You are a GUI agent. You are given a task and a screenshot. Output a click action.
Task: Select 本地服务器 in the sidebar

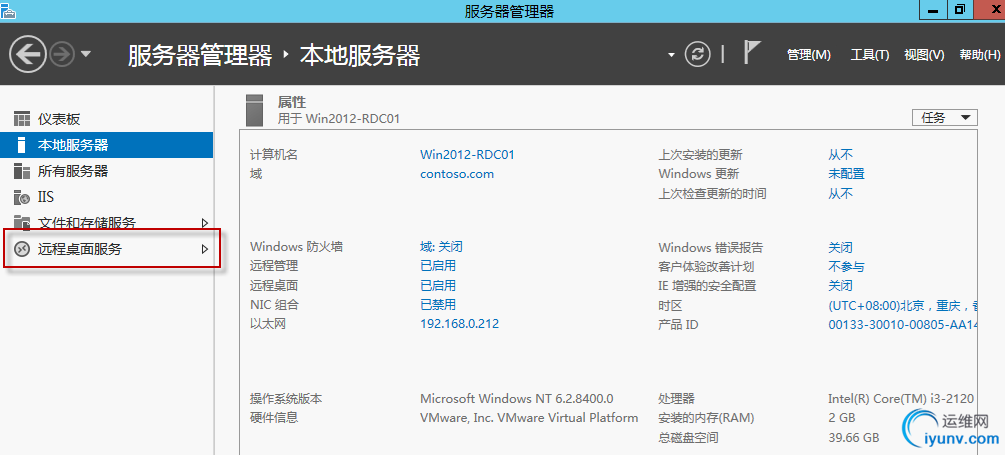(x=106, y=145)
